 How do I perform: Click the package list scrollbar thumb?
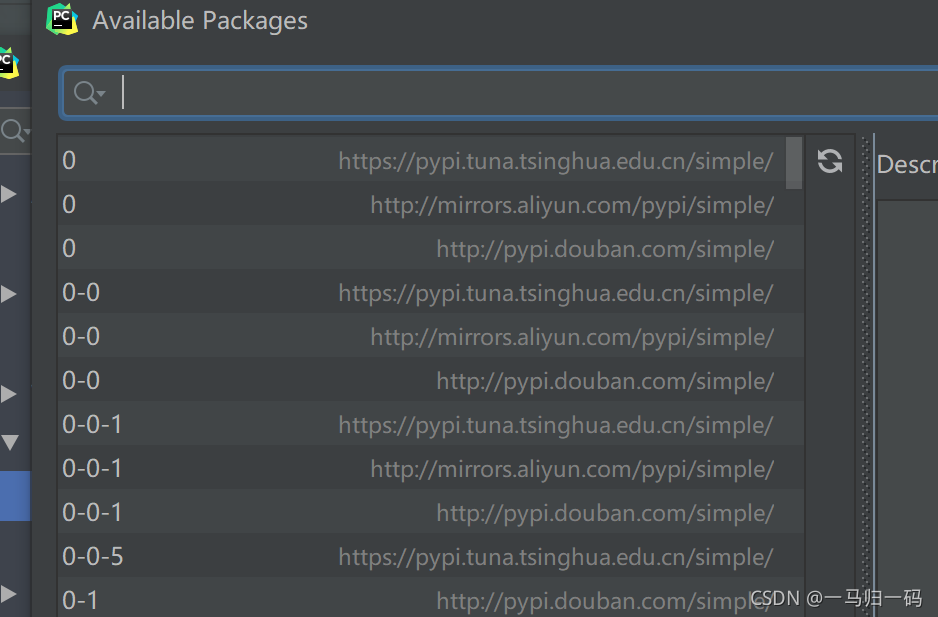794,163
